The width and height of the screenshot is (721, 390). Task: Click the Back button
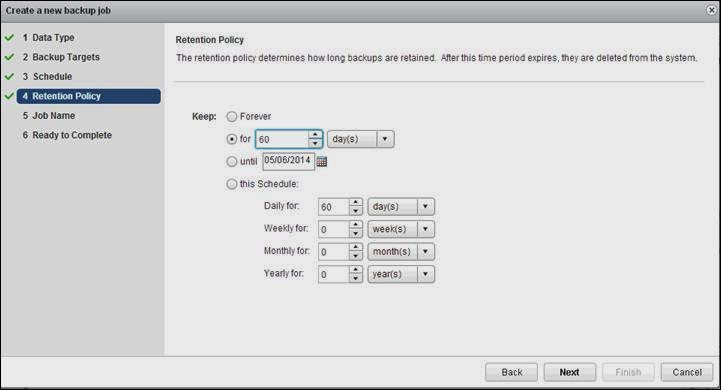coord(511,372)
